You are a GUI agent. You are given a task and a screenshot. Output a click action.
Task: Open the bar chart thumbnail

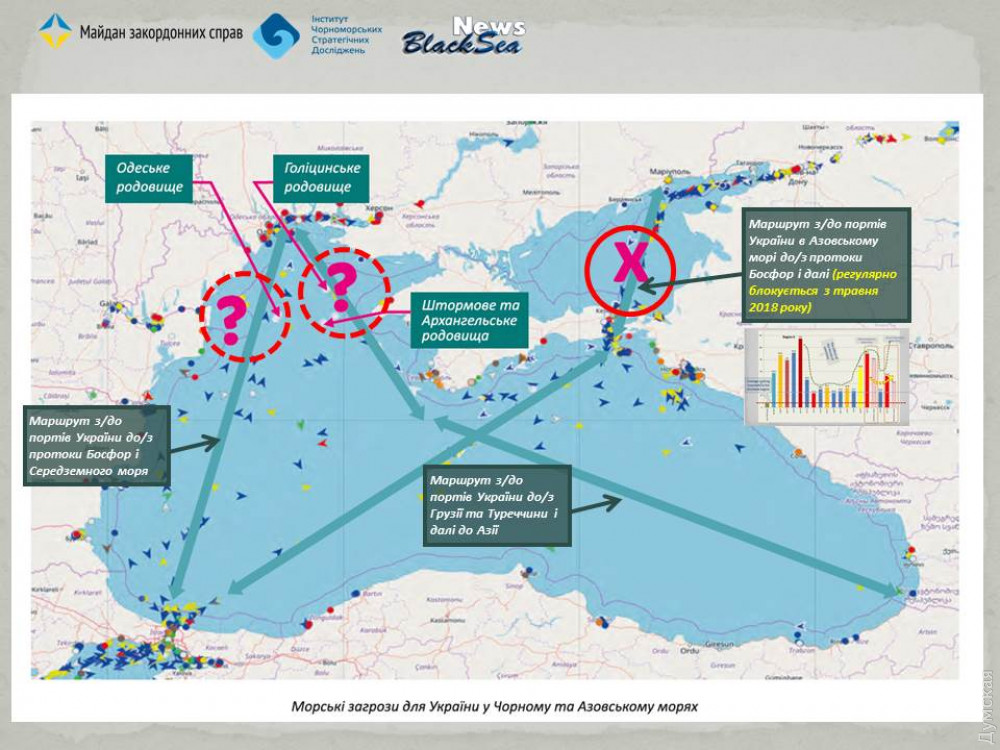click(826, 375)
